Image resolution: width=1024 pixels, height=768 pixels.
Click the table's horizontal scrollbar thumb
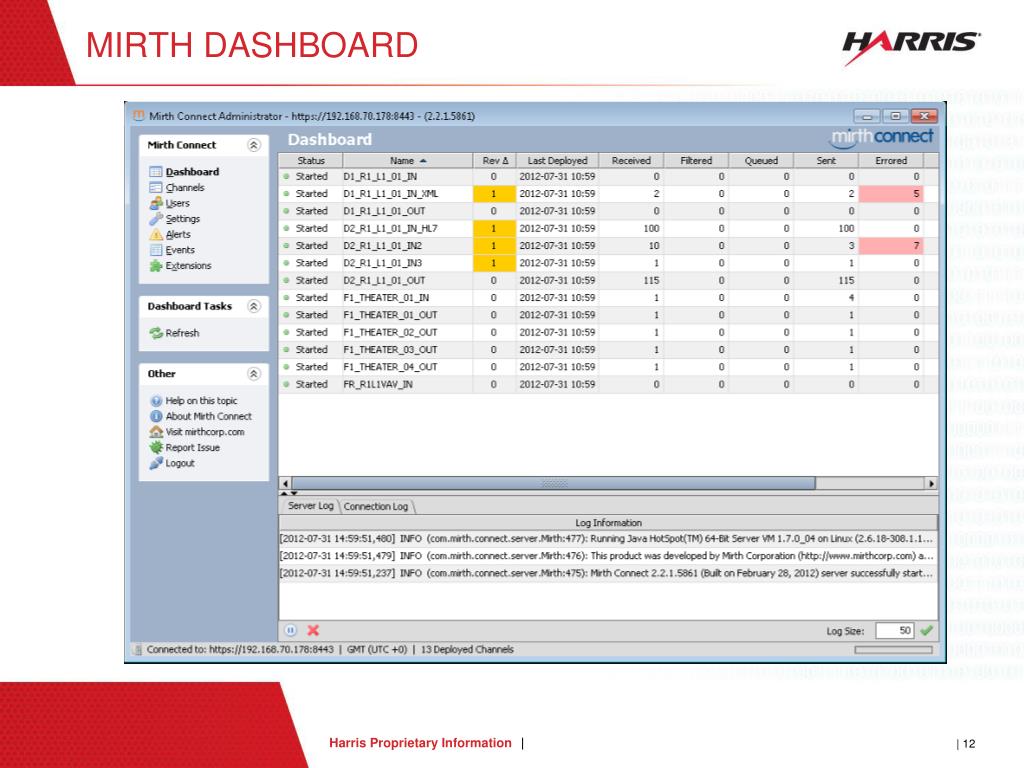click(554, 483)
